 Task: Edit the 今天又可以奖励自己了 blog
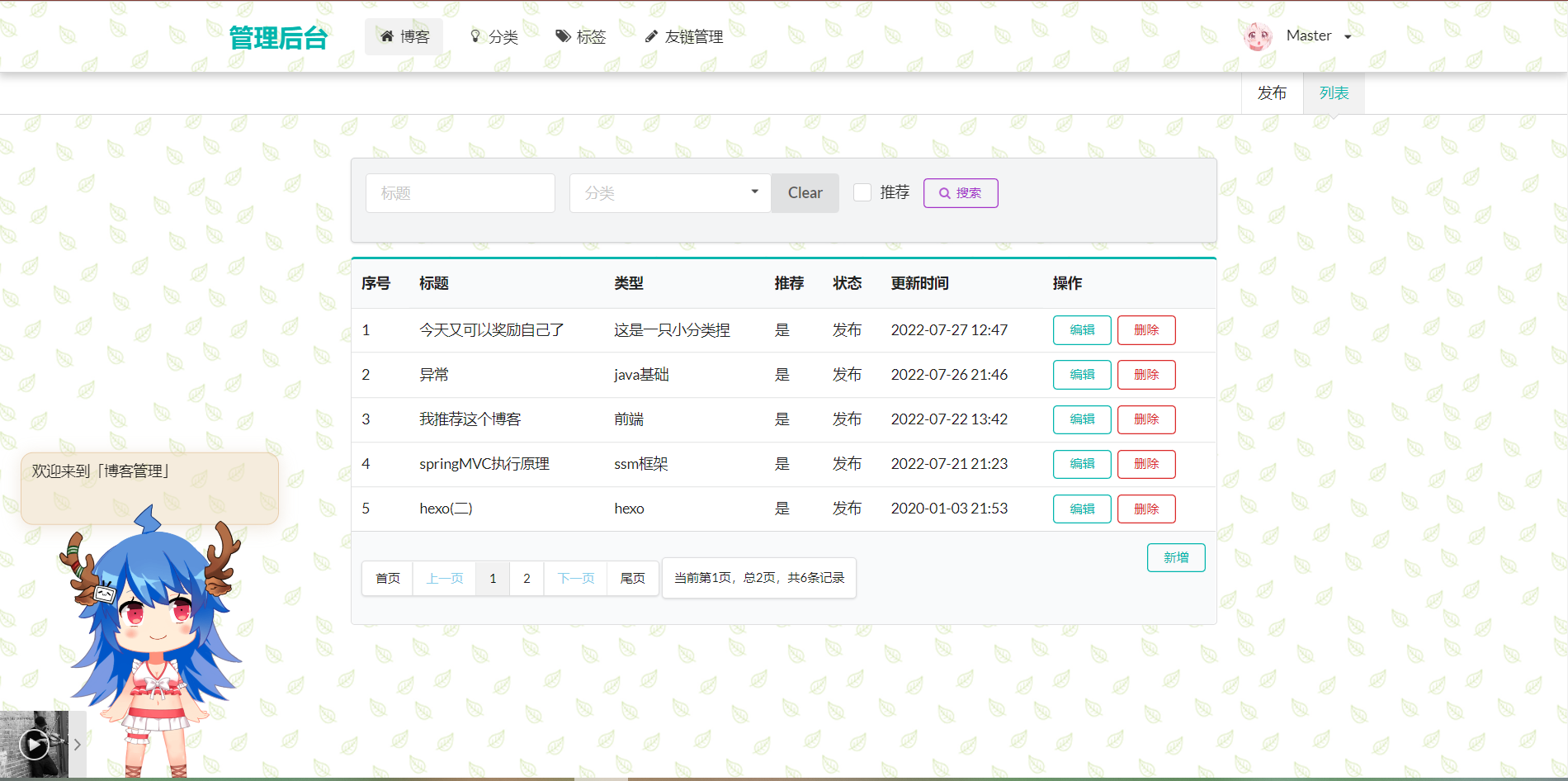tap(1082, 330)
